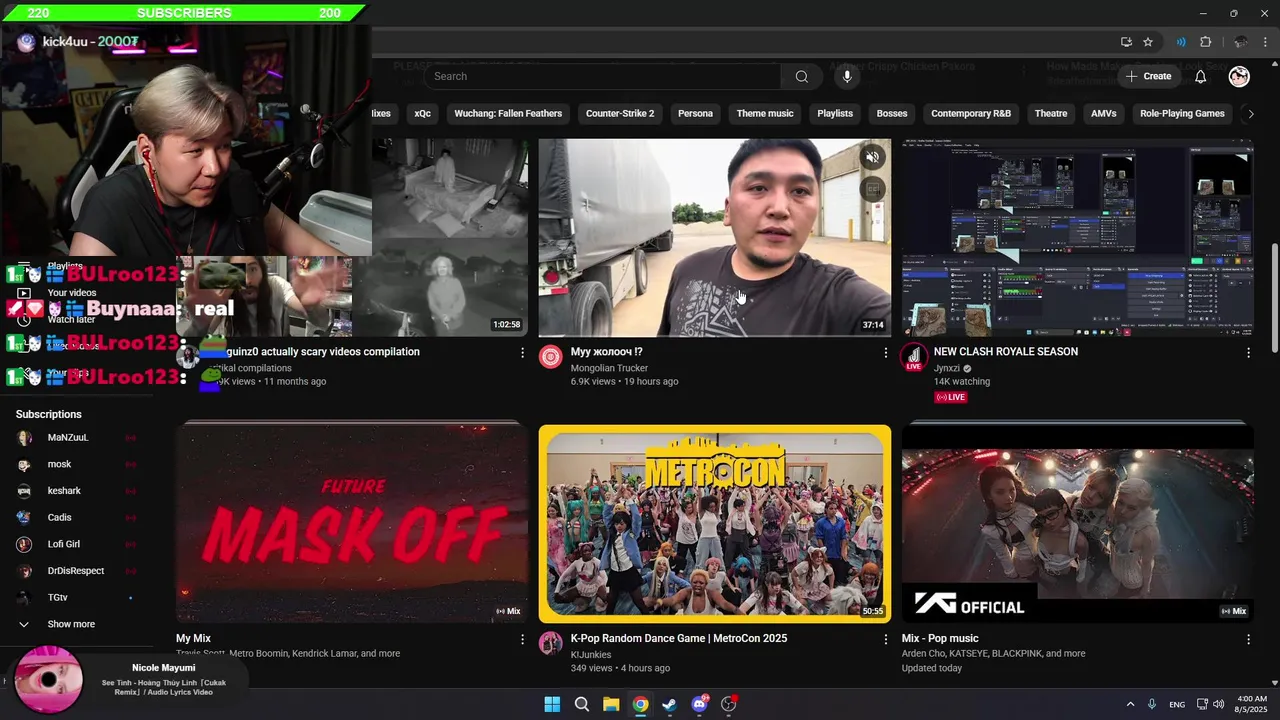
Task: Open the Pop music mix thumbnail
Action: 1077,523
